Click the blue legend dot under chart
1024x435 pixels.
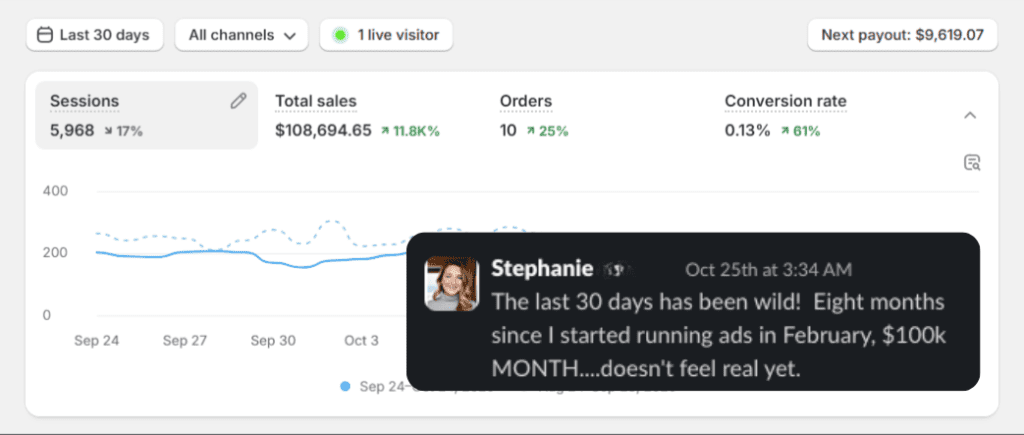[x=345, y=386]
